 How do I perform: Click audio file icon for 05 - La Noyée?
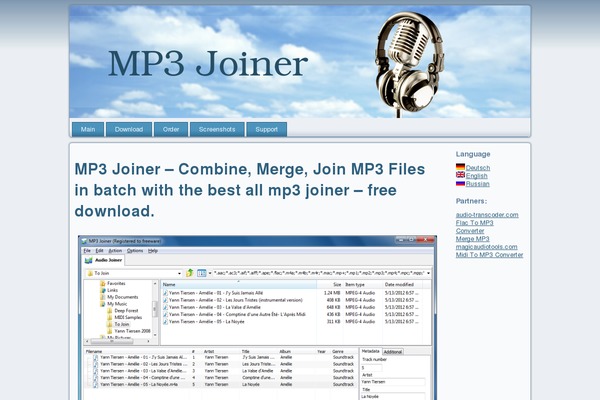point(165,322)
